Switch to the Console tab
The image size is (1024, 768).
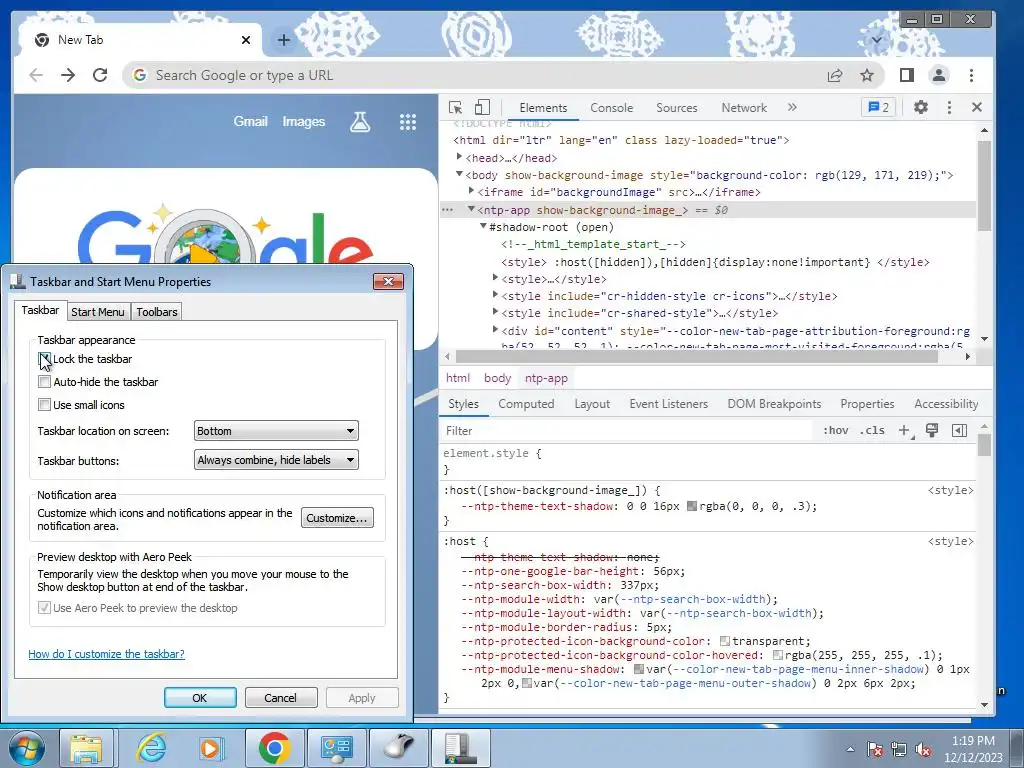[x=612, y=108]
